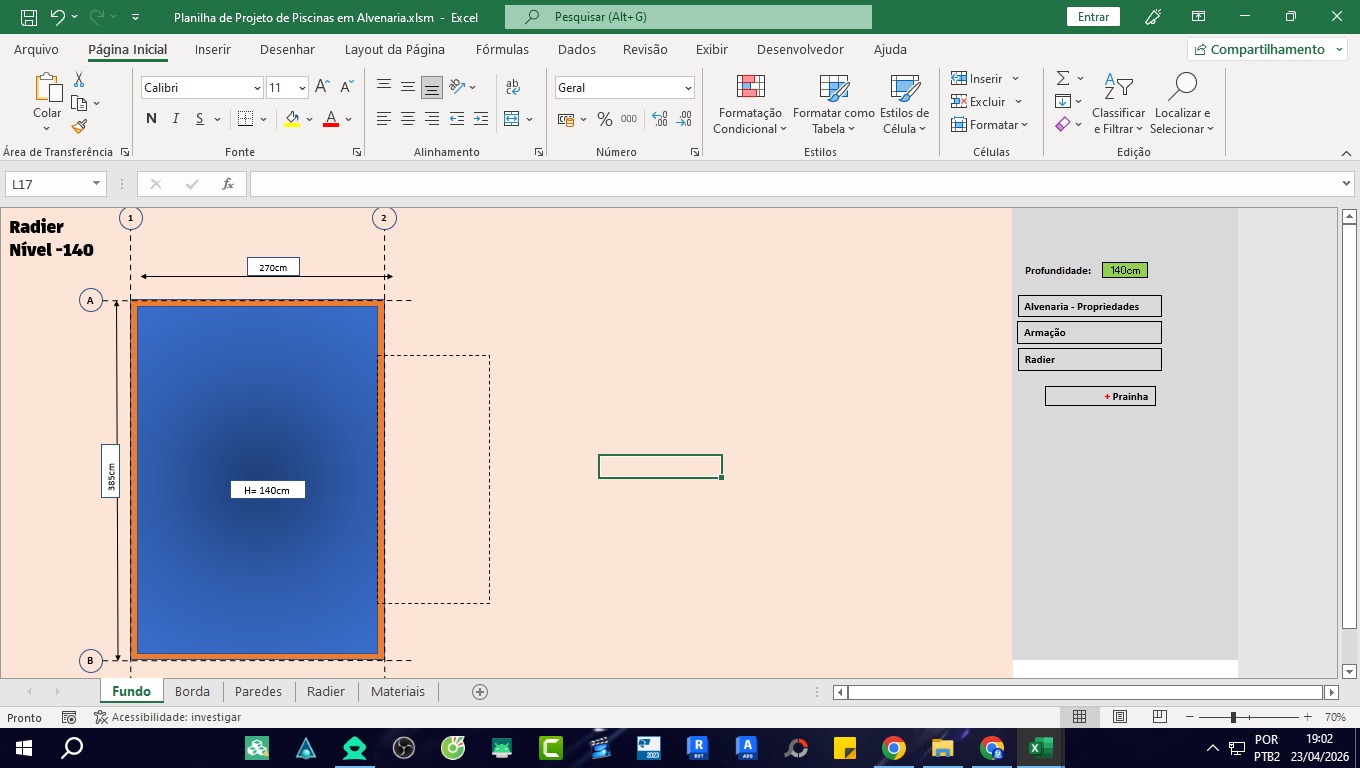Click the Alvenaria - Propriedades button

coord(1089,306)
